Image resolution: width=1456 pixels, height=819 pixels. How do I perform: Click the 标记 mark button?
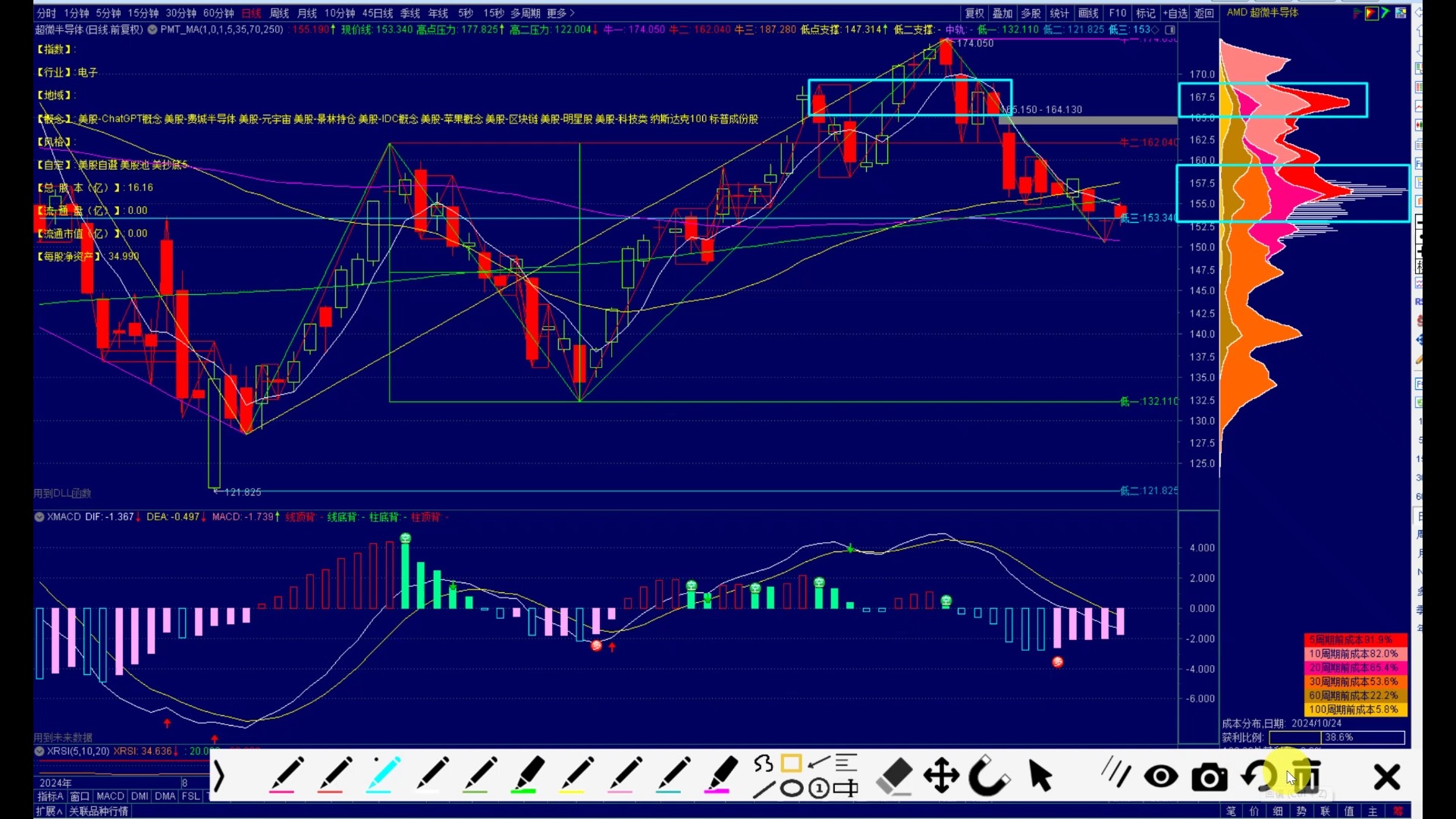pyautogui.click(x=1146, y=13)
